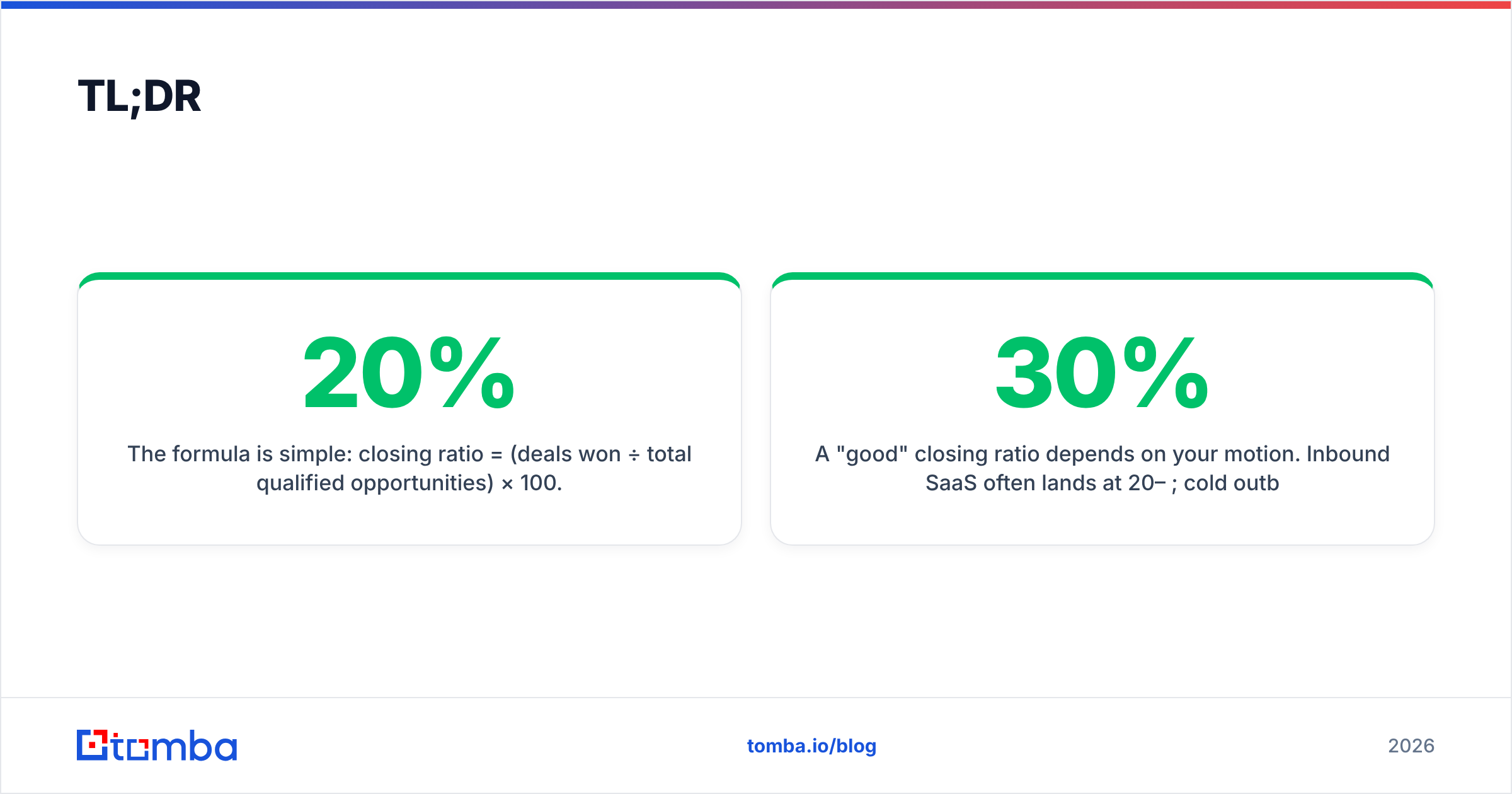The width and height of the screenshot is (1512, 794).
Task: Select the "good" closing ratio description
Action: [1102, 468]
